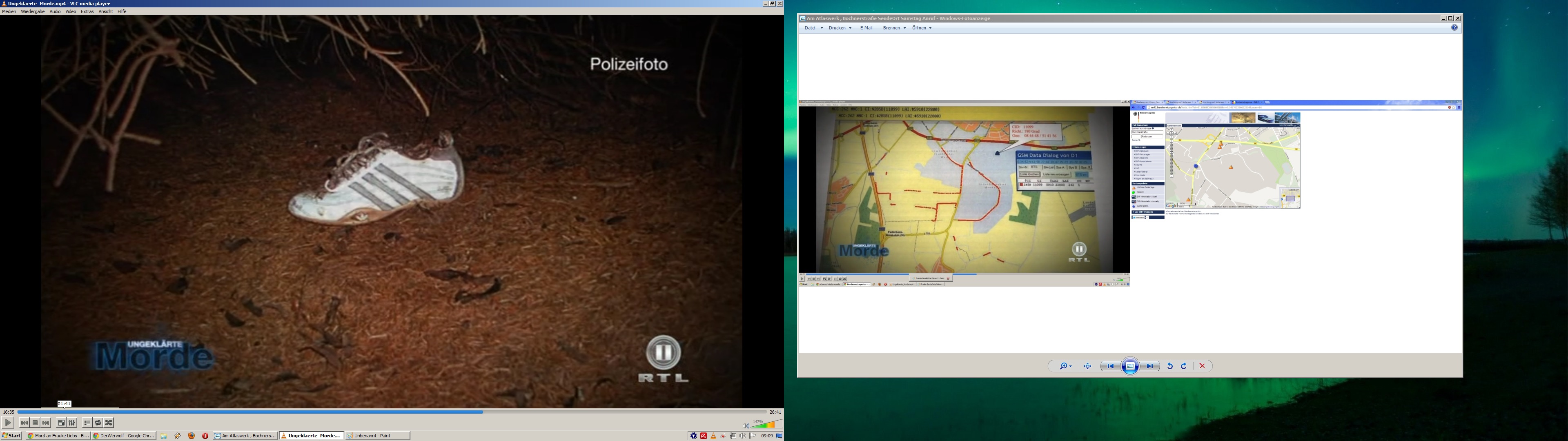Click the VLC video display area
The height and width of the screenshot is (441, 1568).
tap(392, 212)
